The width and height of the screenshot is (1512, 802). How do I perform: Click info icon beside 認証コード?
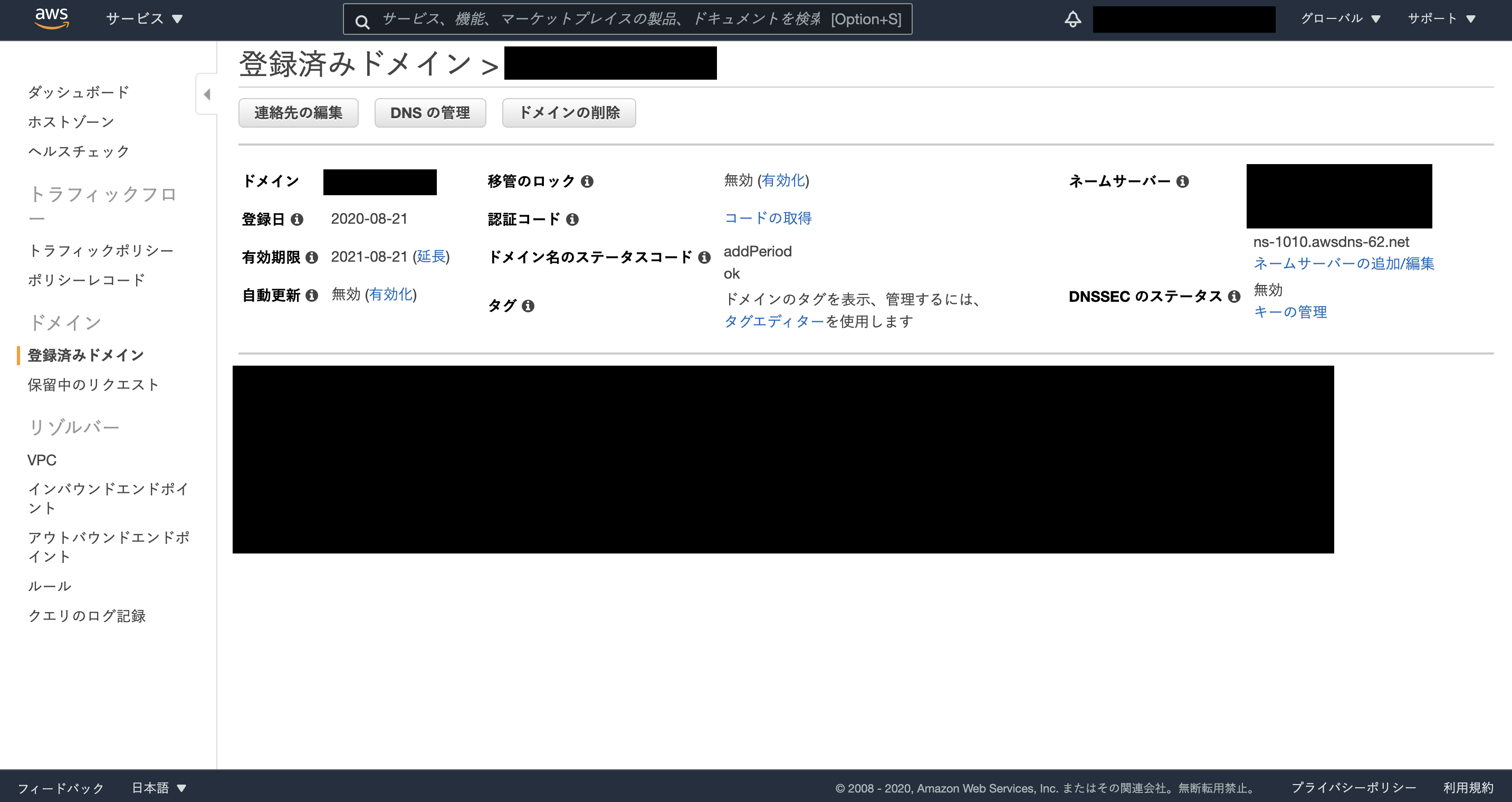(572, 219)
